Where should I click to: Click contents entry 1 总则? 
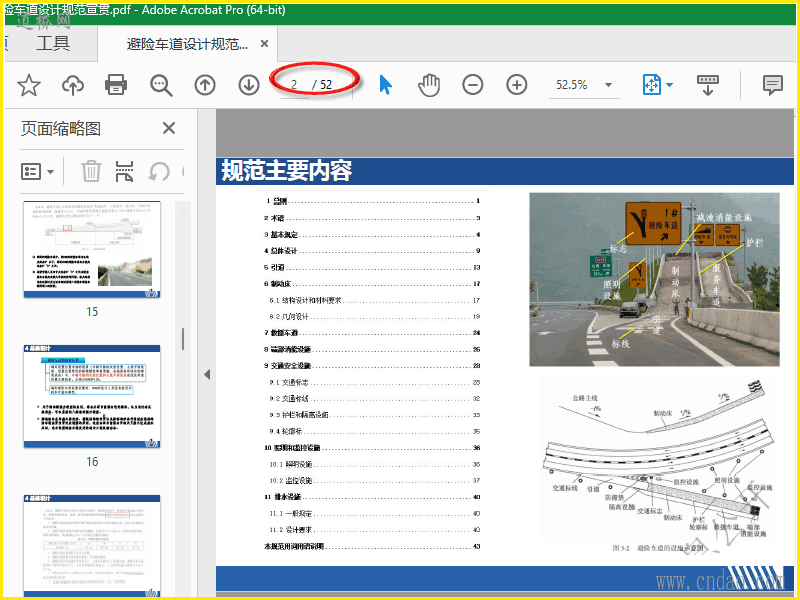372,201
